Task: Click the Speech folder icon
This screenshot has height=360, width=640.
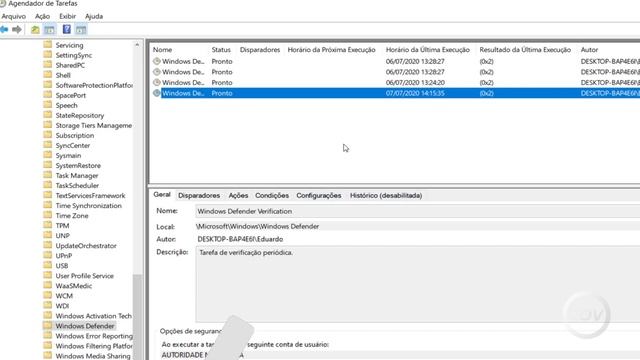Action: (x=48, y=105)
